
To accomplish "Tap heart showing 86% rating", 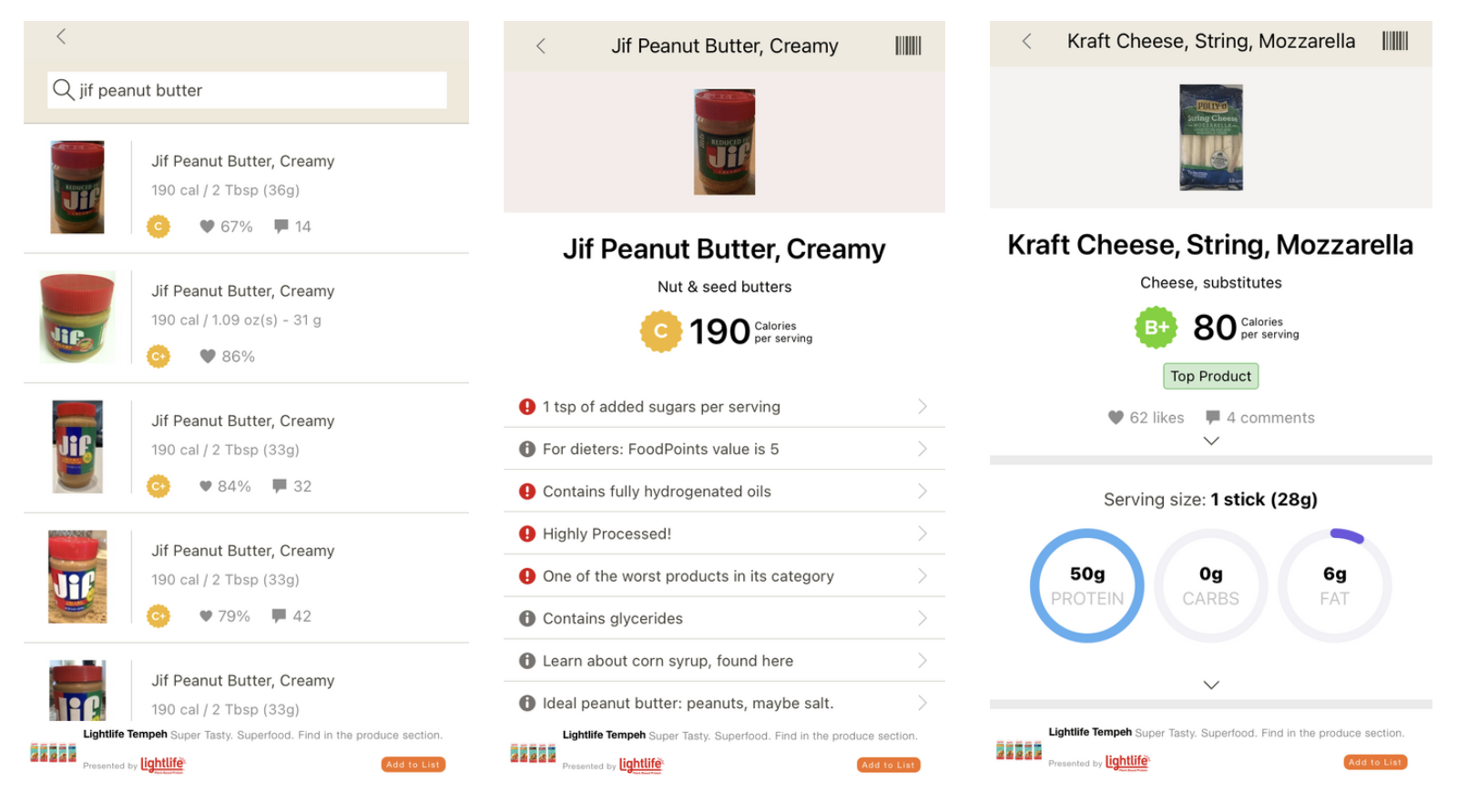I will [208, 357].
